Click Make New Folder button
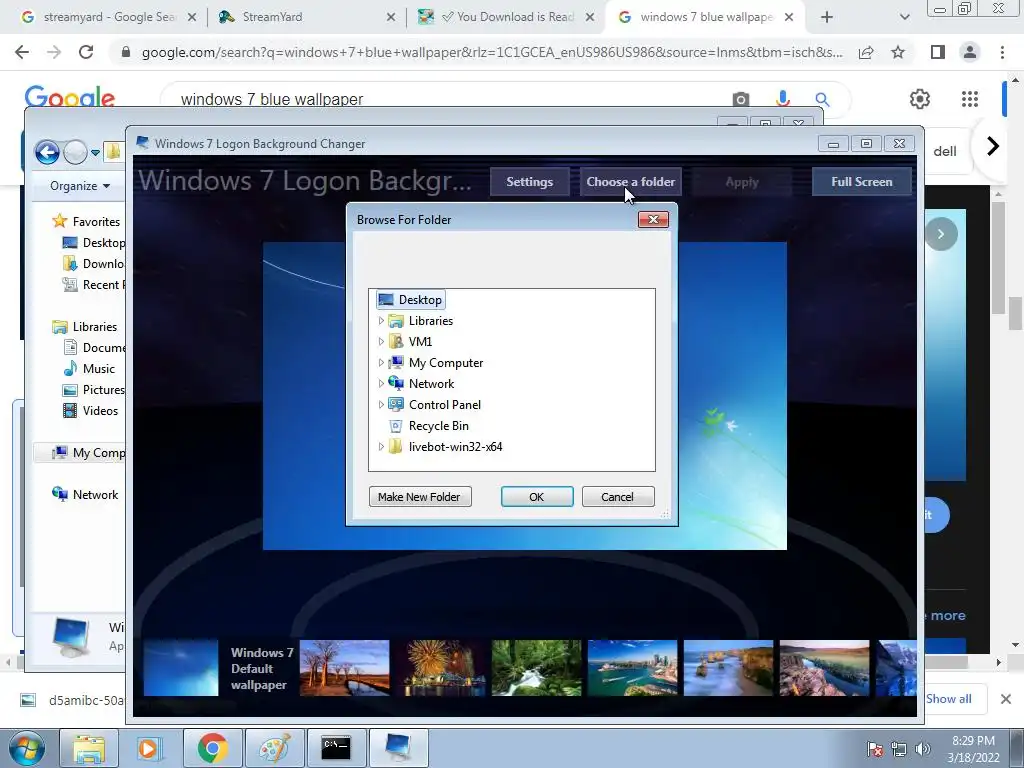 point(420,497)
